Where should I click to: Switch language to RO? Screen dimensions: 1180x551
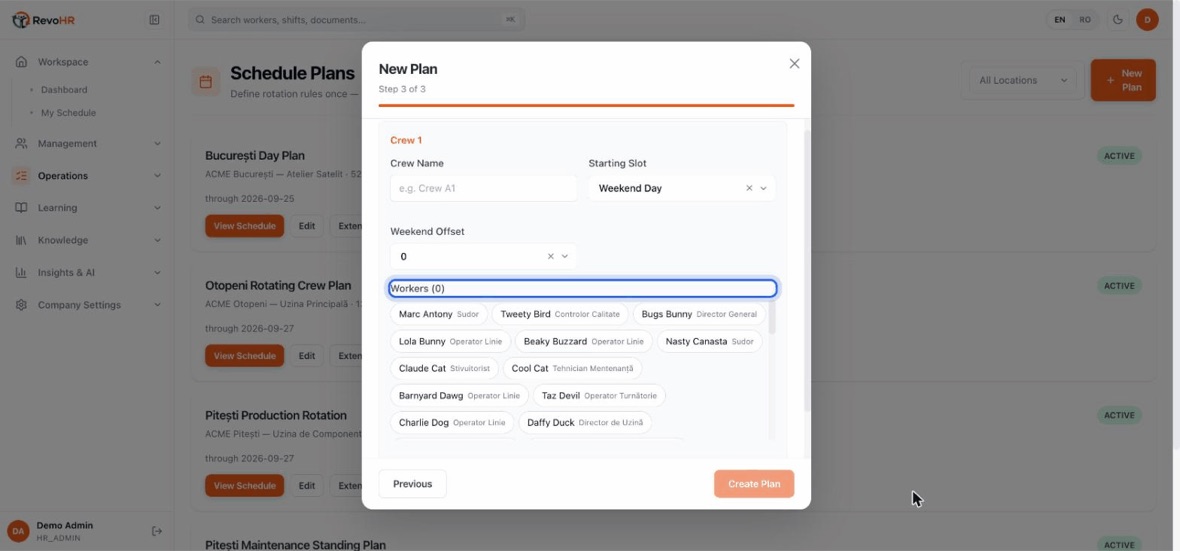[1084, 20]
